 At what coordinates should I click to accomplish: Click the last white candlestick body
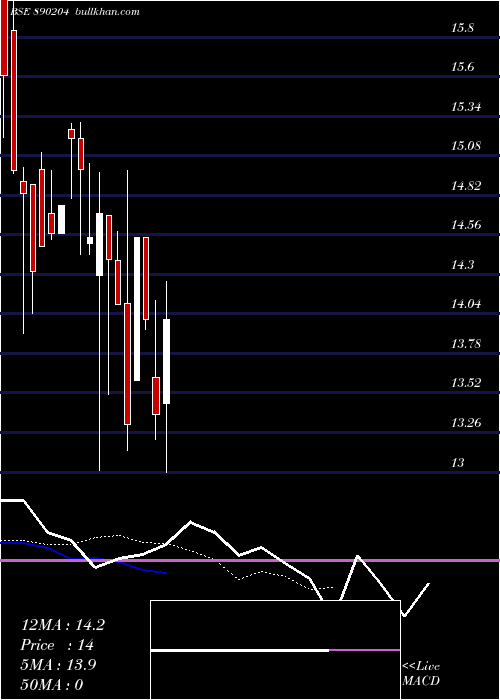(167, 362)
